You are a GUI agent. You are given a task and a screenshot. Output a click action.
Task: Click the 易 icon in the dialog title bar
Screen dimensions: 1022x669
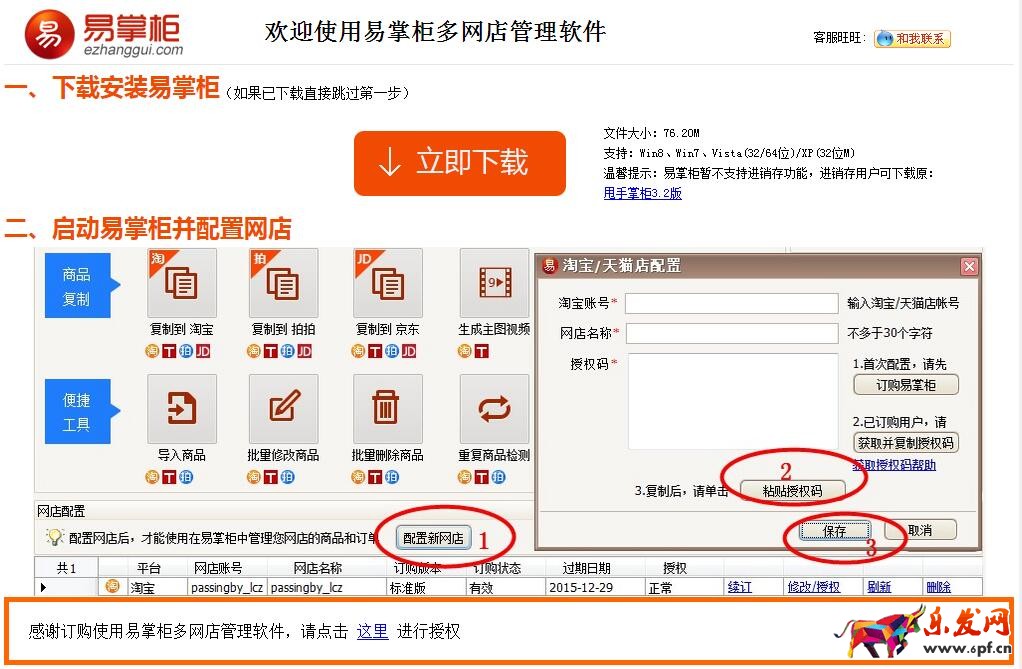tap(549, 265)
